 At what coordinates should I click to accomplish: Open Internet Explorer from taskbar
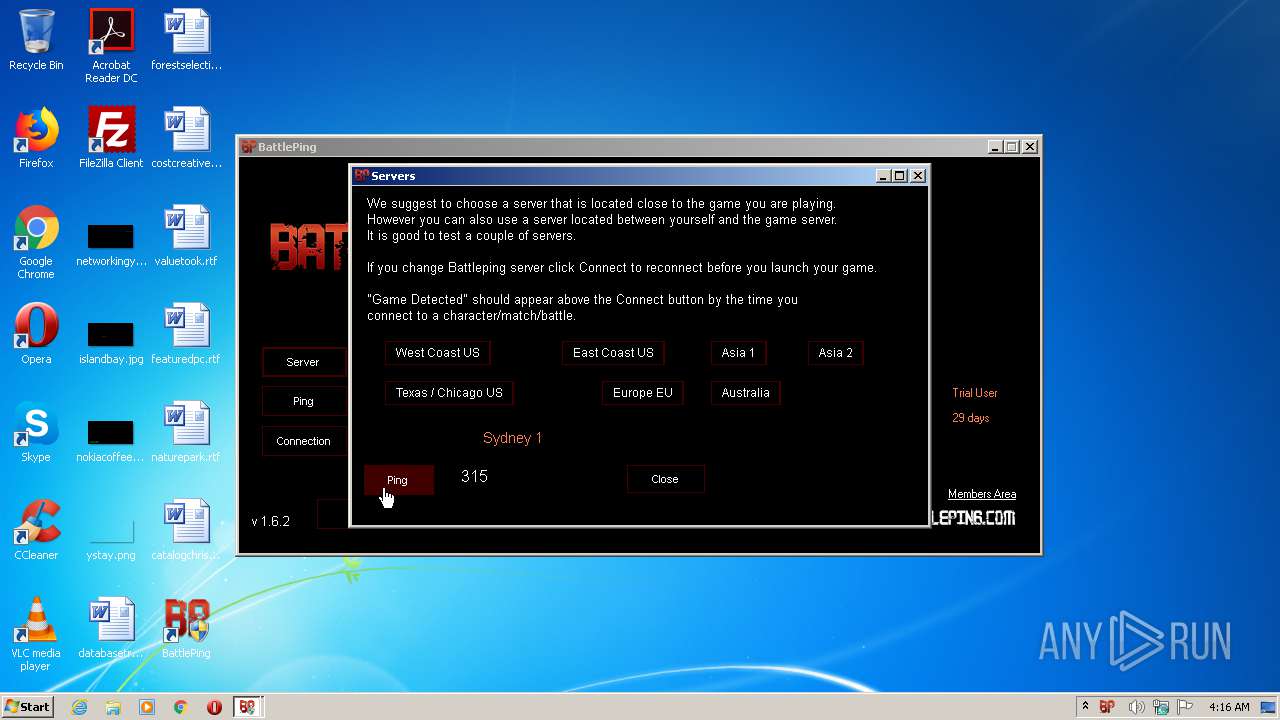pyautogui.click(x=79, y=707)
